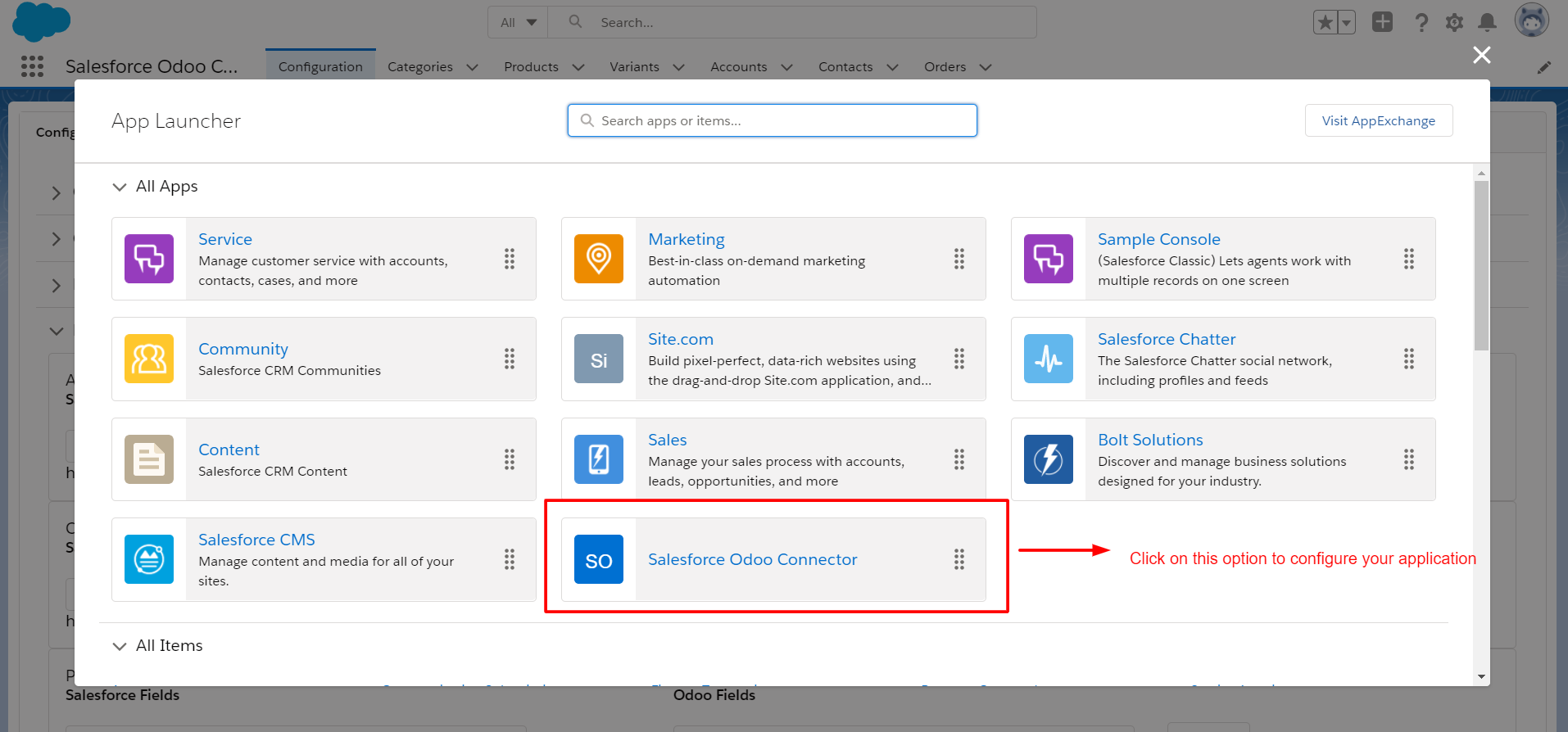Open the Bolt Solutions lightning icon
Image resolution: width=1568 pixels, height=732 pixels.
point(1048,459)
